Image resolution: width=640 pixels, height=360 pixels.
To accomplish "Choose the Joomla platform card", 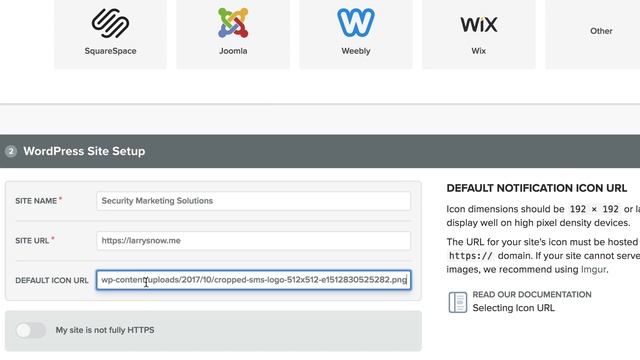I will [x=233, y=33].
